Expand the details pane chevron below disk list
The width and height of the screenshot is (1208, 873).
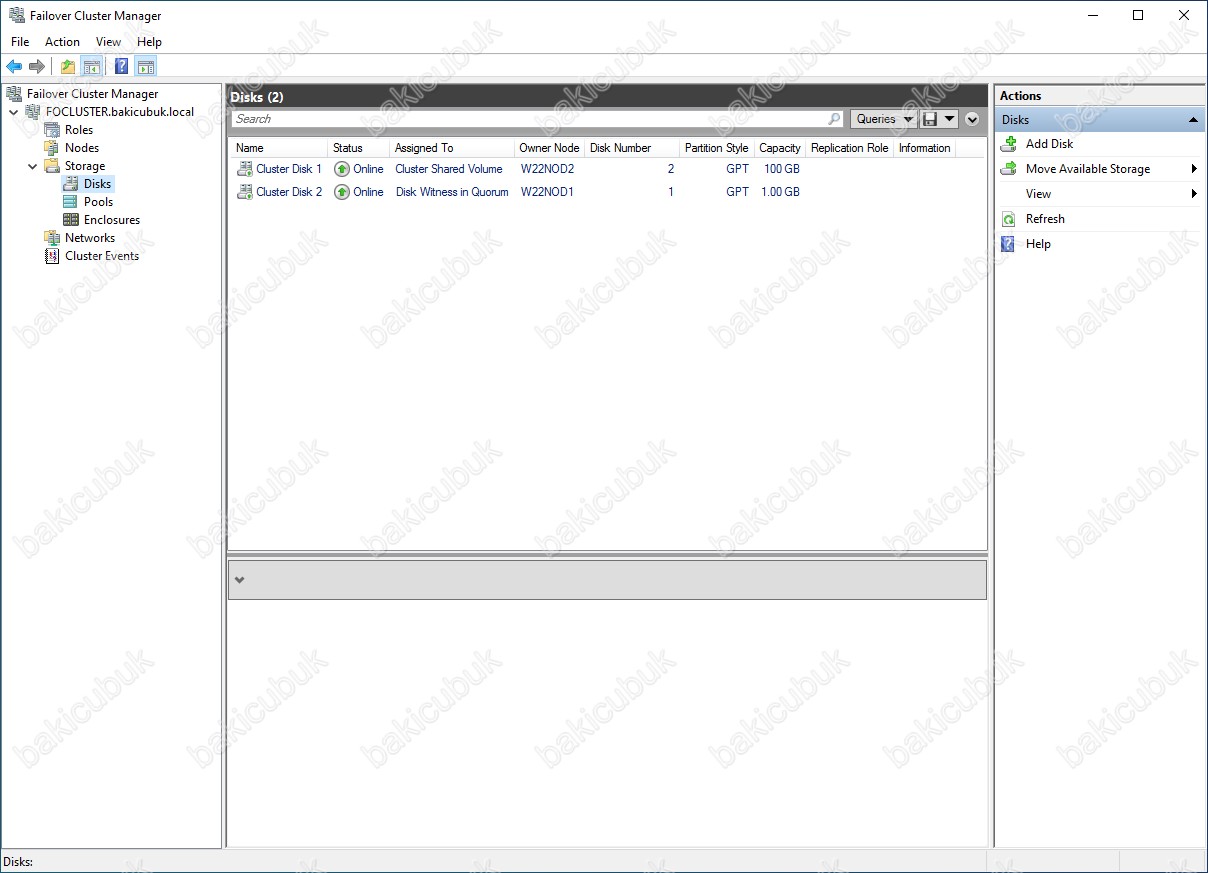pyautogui.click(x=239, y=580)
